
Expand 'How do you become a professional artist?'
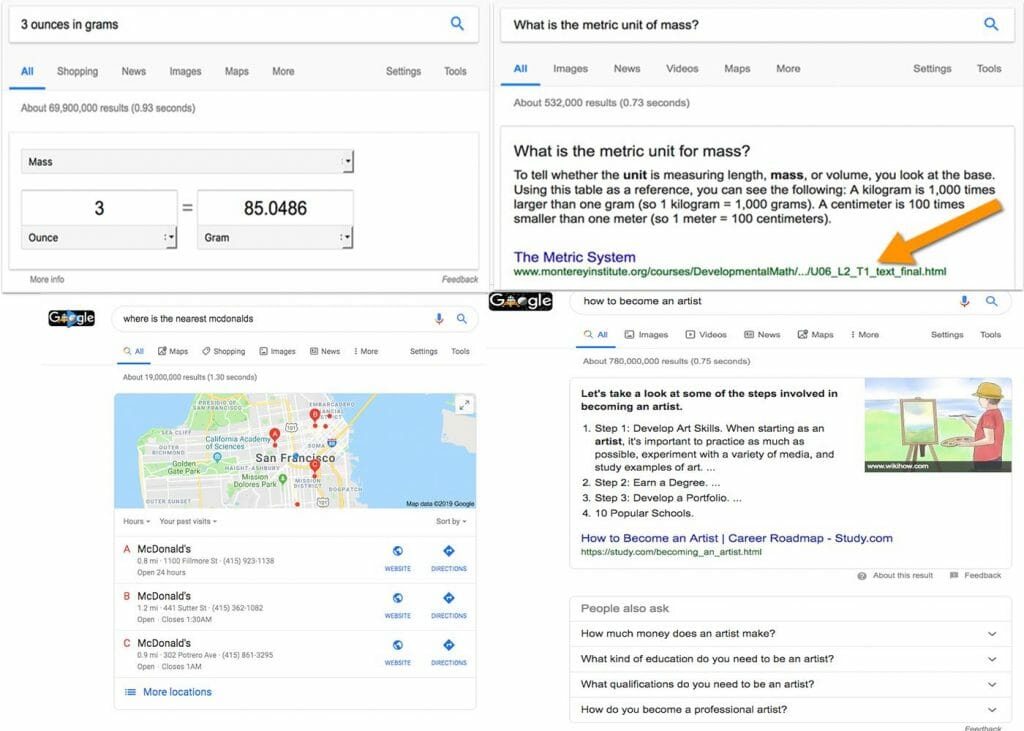coord(790,709)
